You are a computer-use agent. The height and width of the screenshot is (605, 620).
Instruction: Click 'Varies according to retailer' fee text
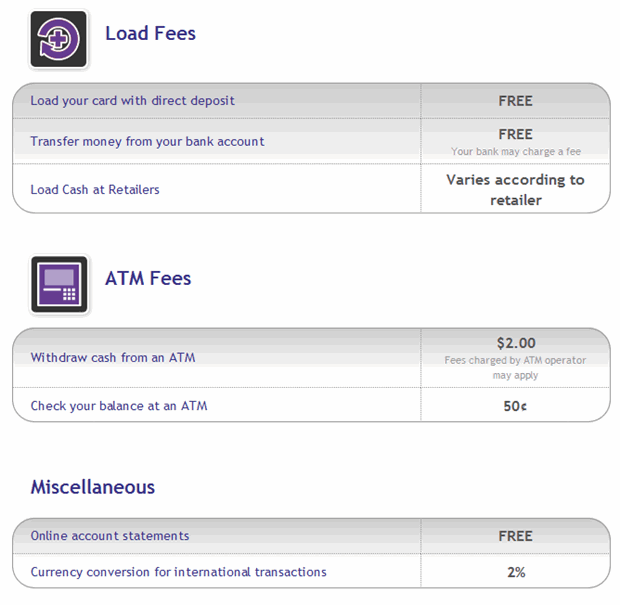516,190
